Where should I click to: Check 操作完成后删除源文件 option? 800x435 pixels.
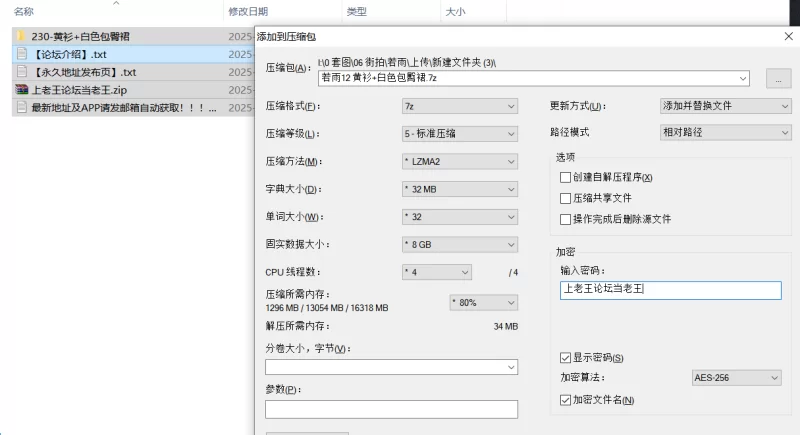tap(566, 219)
